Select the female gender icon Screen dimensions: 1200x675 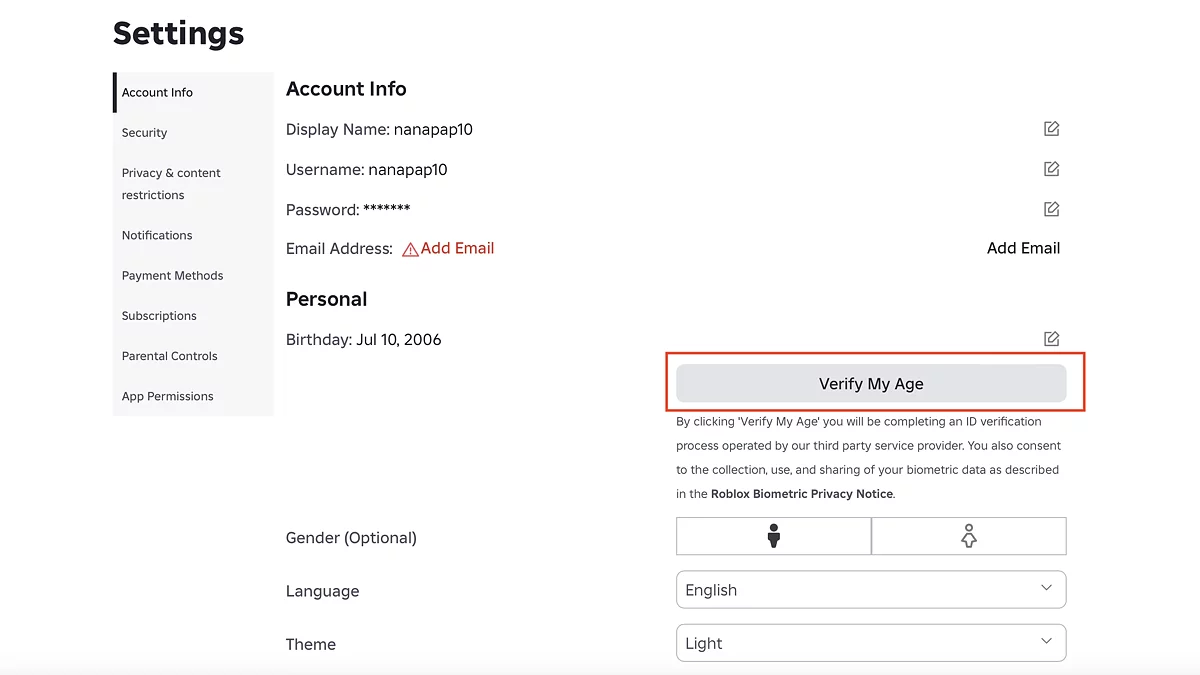969,536
